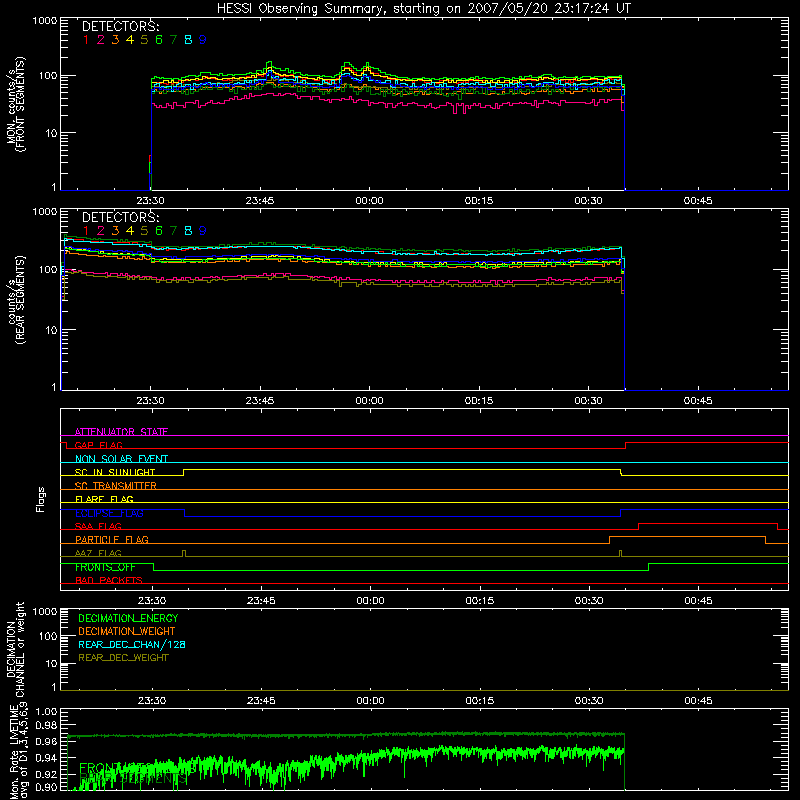Click the 23:45 tick under front segments plot
This screenshot has width=800, height=800.
(260, 201)
